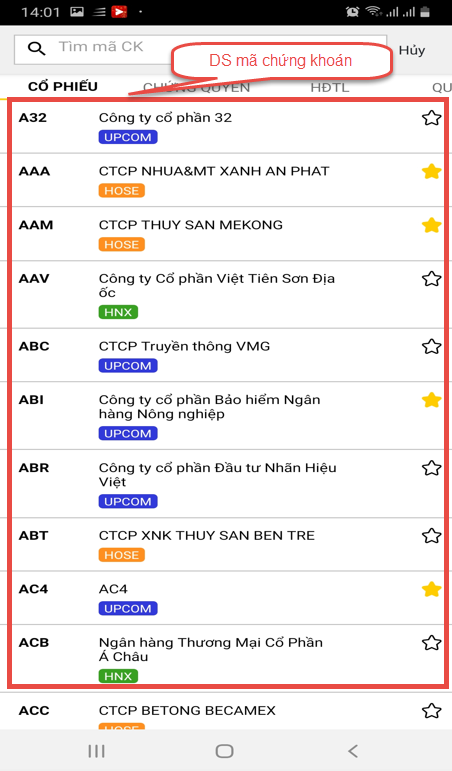
Task: Tap the Android back navigation button
Action: pyautogui.click(x=353, y=751)
